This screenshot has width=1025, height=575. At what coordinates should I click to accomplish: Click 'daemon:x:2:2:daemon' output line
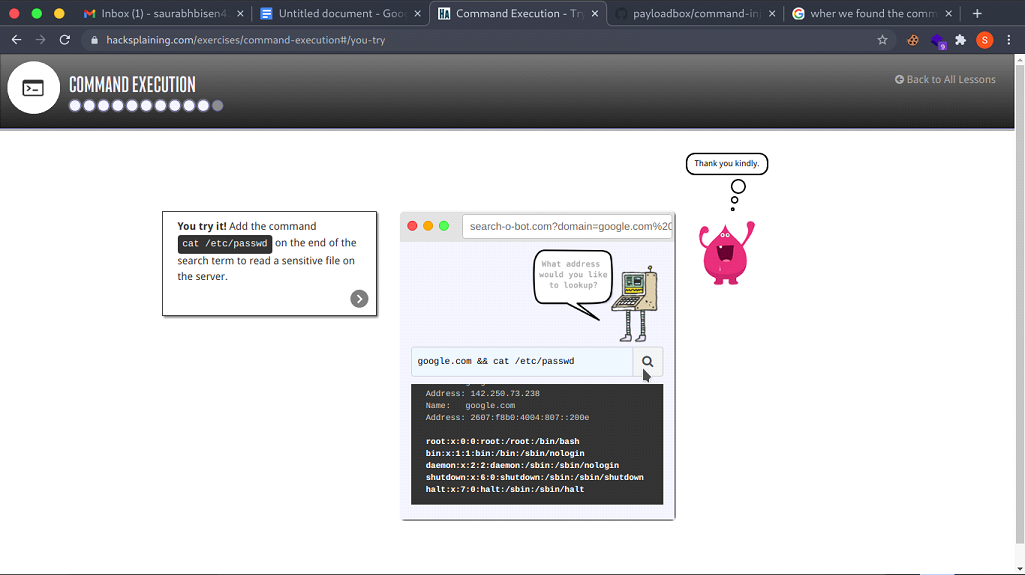(x=522, y=466)
